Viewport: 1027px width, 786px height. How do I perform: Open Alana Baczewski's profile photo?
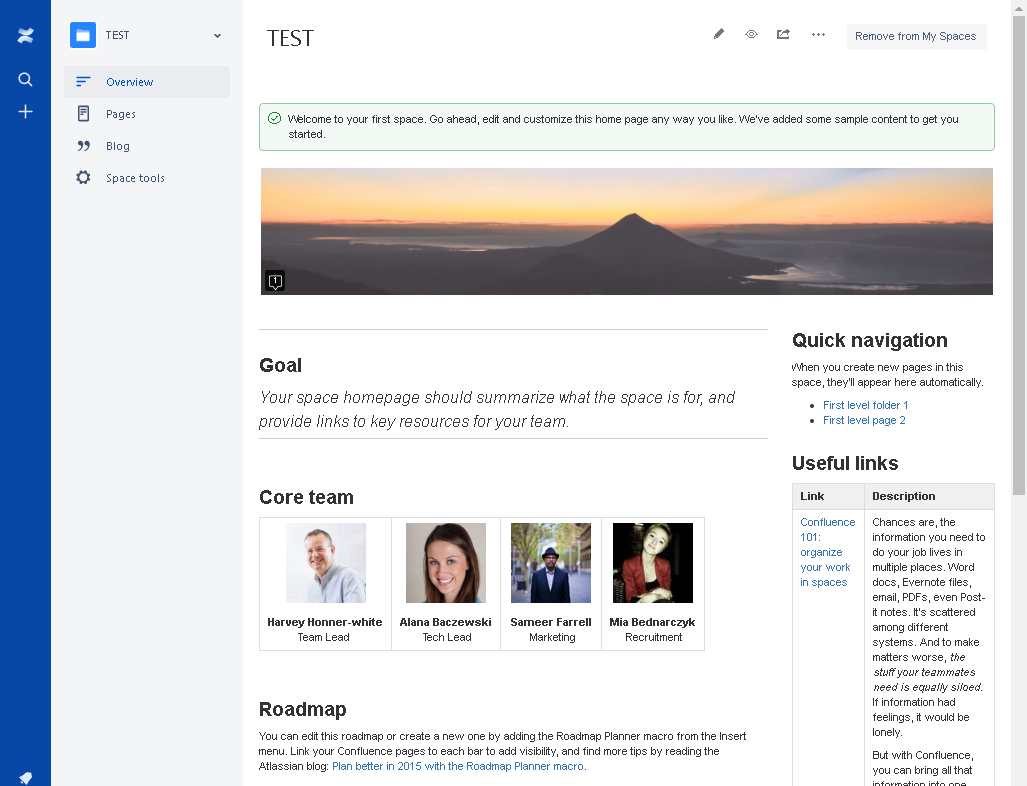click(446, 562)
